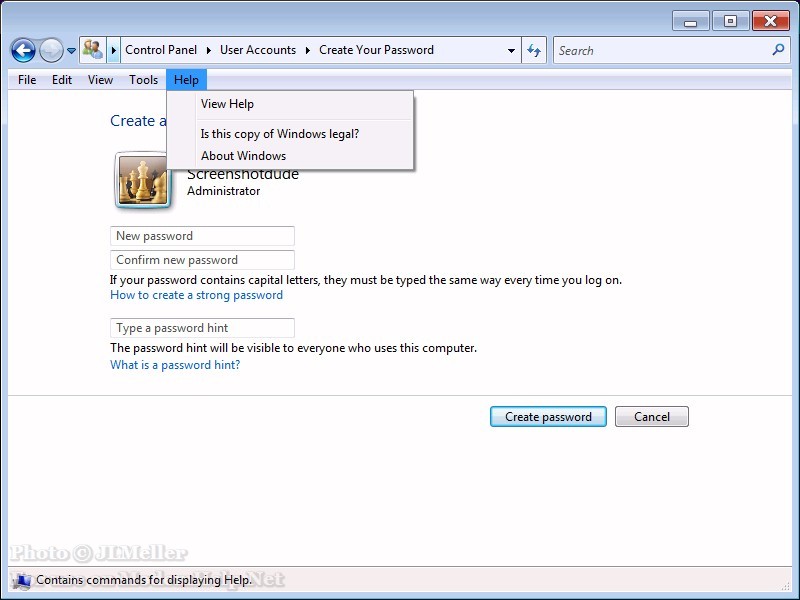Select About Windows menu entry

click(x=243, y=156)
